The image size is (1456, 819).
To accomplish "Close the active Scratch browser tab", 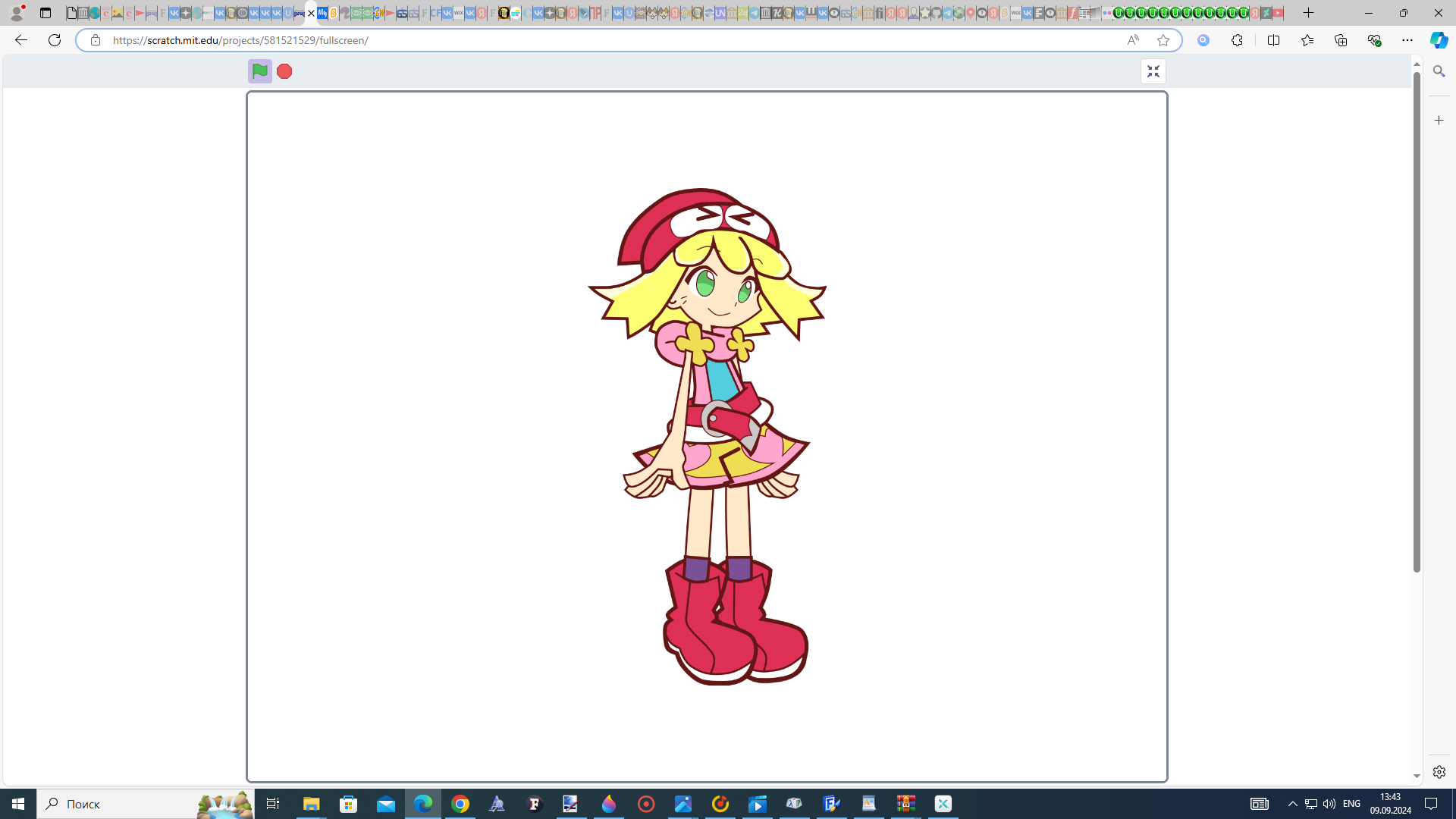I will click(311, 13).
